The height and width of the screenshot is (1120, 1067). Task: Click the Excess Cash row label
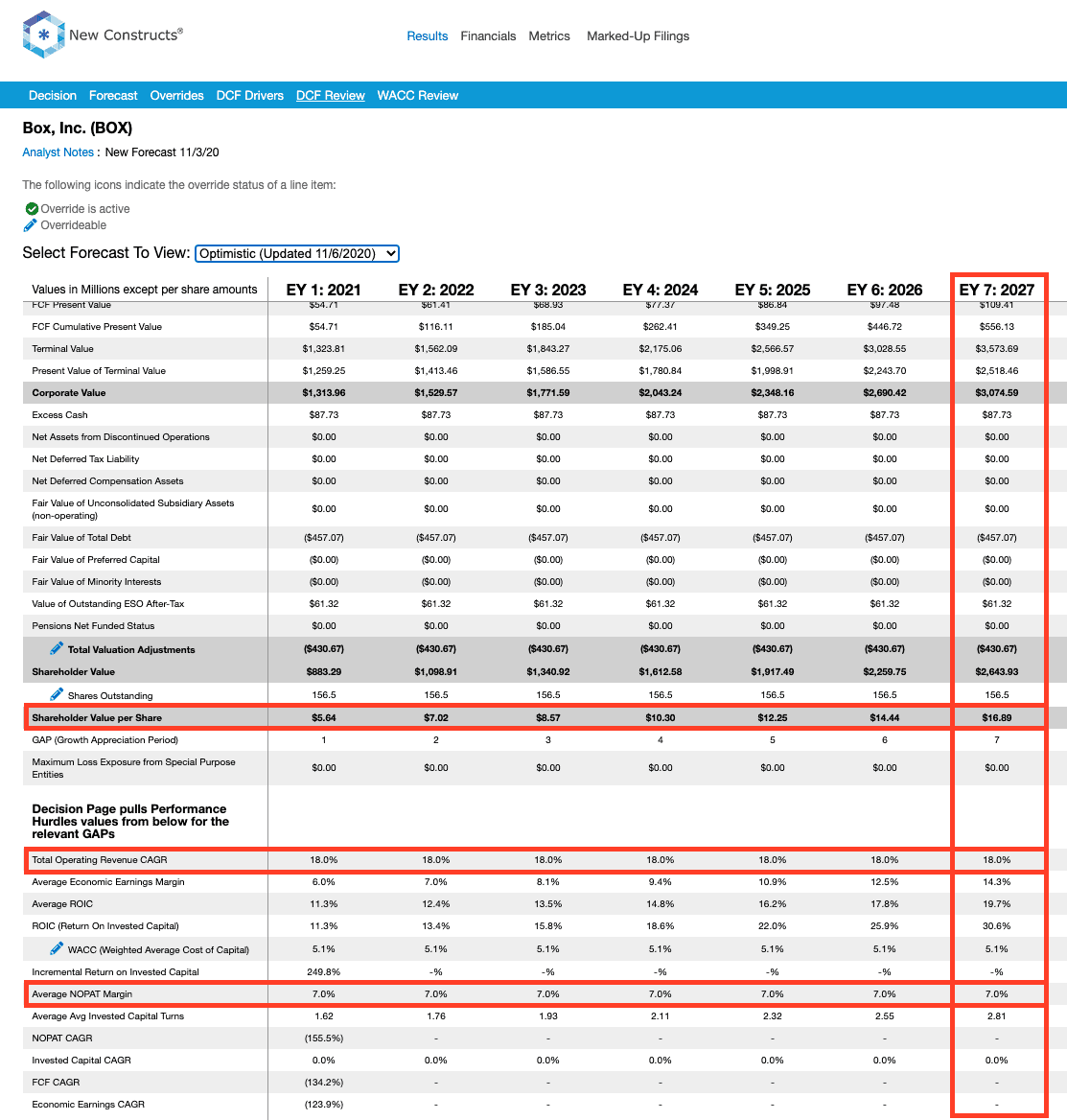(60, 414)
